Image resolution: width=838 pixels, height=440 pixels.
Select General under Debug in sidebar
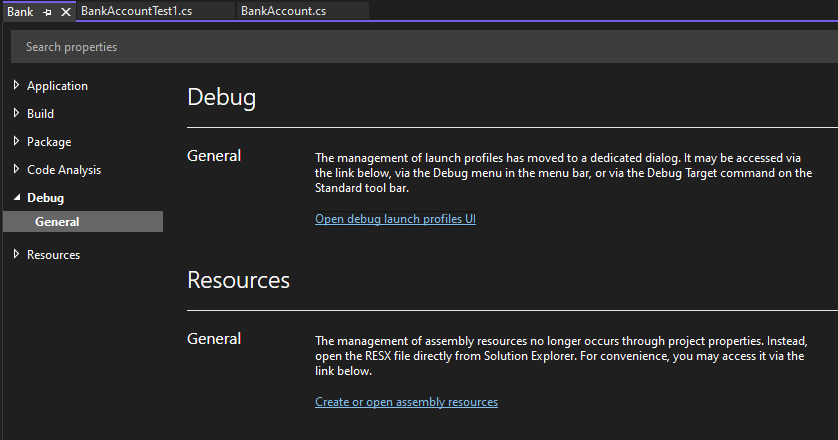point(57,222)
